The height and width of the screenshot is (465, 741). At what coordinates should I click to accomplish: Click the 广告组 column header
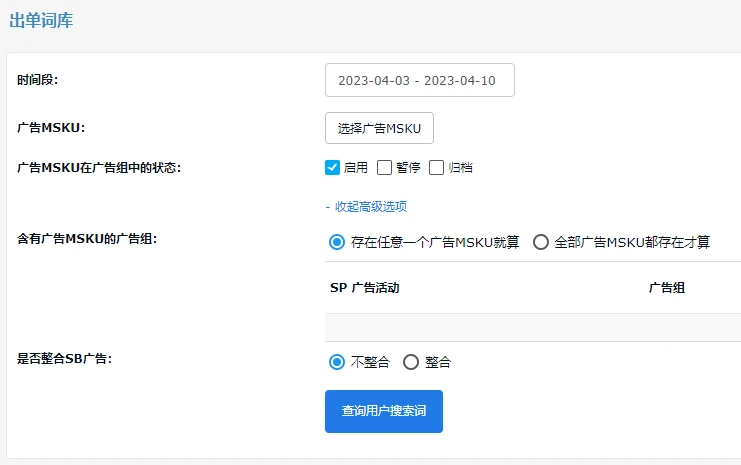(x=666, y=288)
